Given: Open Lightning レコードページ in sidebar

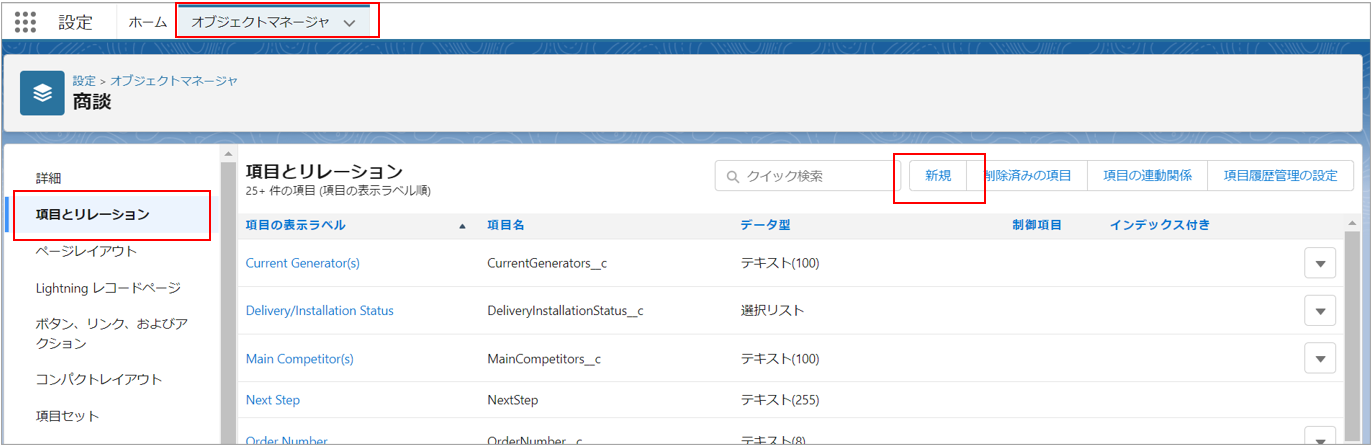Looking at the screenshot, I should click(x=108, y=288).
